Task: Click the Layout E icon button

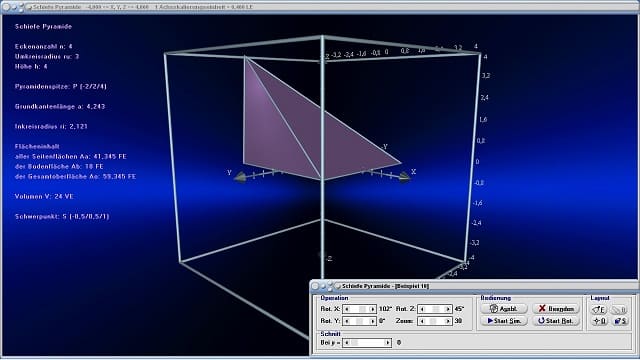Action: pyautogui.click(x=599, y=310)
